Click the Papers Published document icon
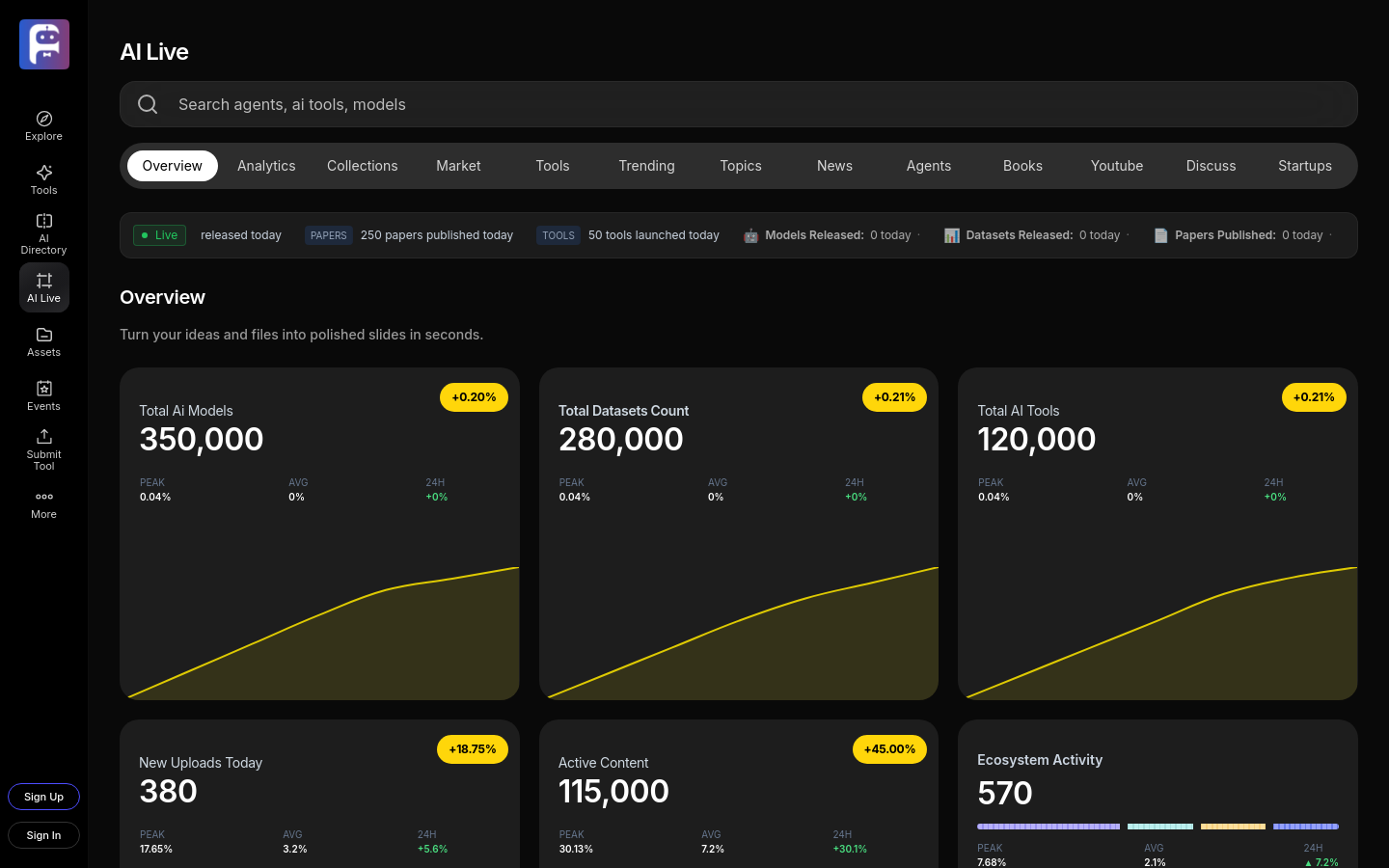This screenshot has height=868, width=1389. tap(1160, 235)
